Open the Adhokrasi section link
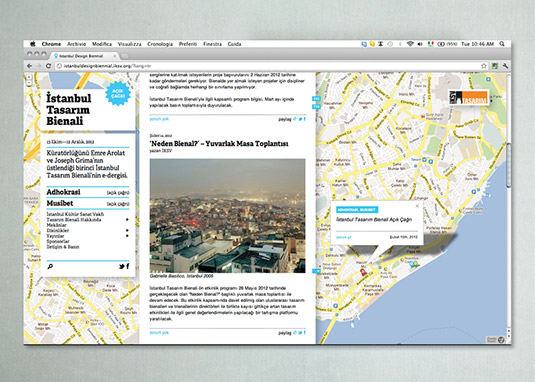The height and width of the screenshot is (382, 535). click(63, 192)
